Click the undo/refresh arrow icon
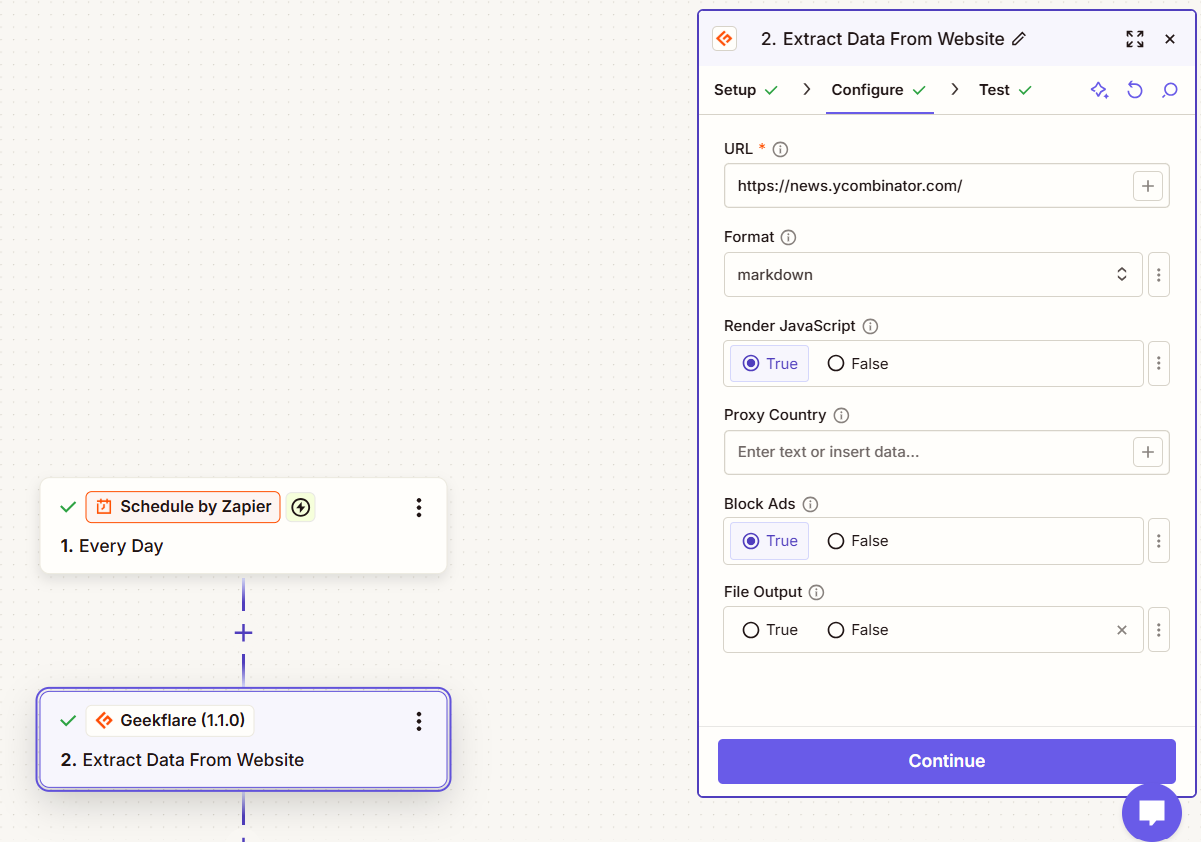 (1135, 90)
